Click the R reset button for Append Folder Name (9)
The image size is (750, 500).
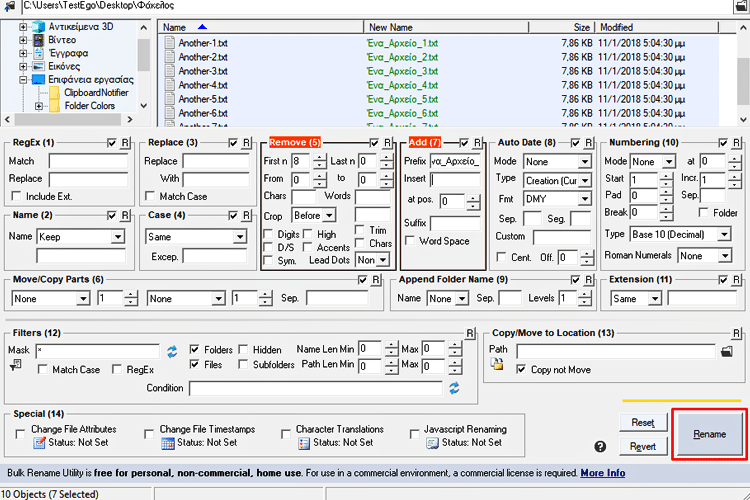click(589, 280)
